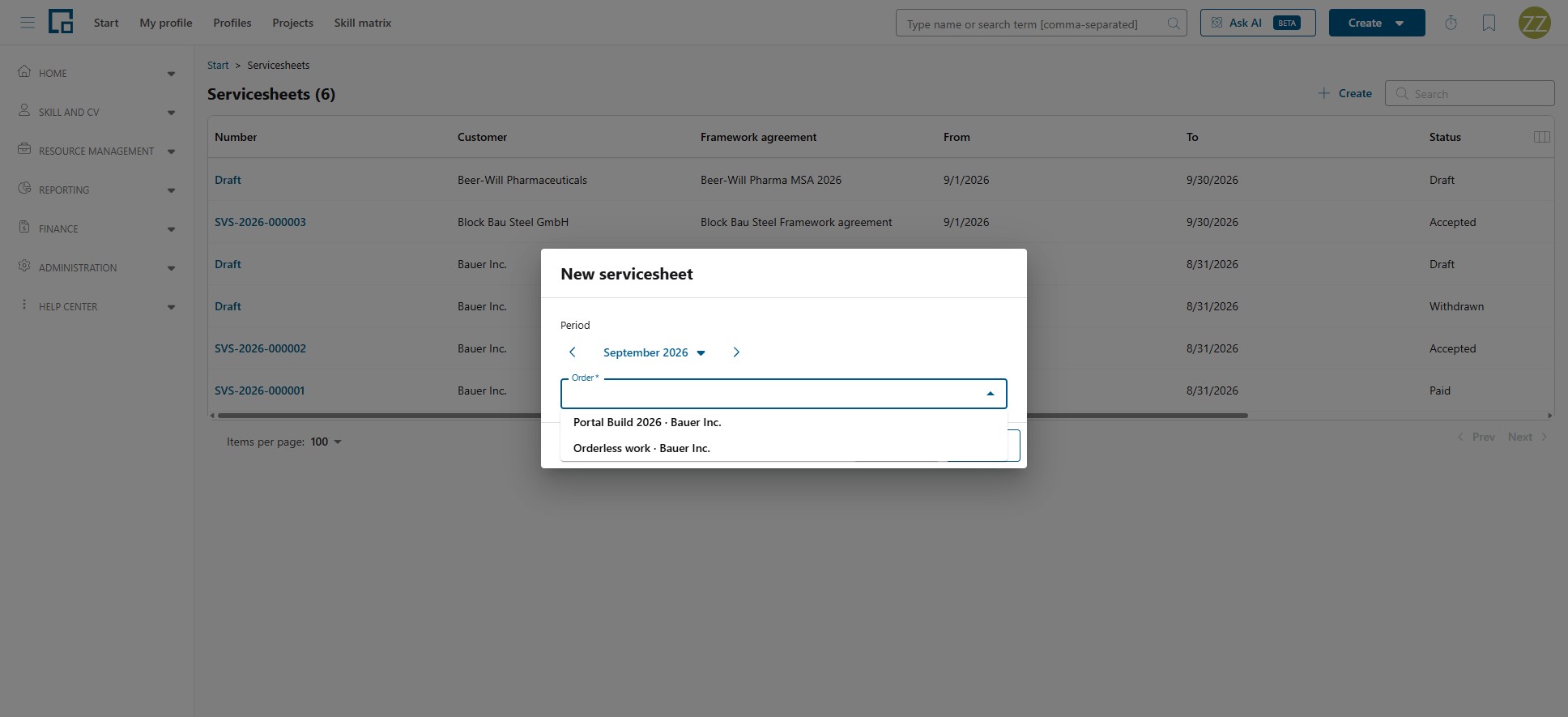Click the Start breadcrumb link
The image size is (1568, 717).
click(218, 65)
